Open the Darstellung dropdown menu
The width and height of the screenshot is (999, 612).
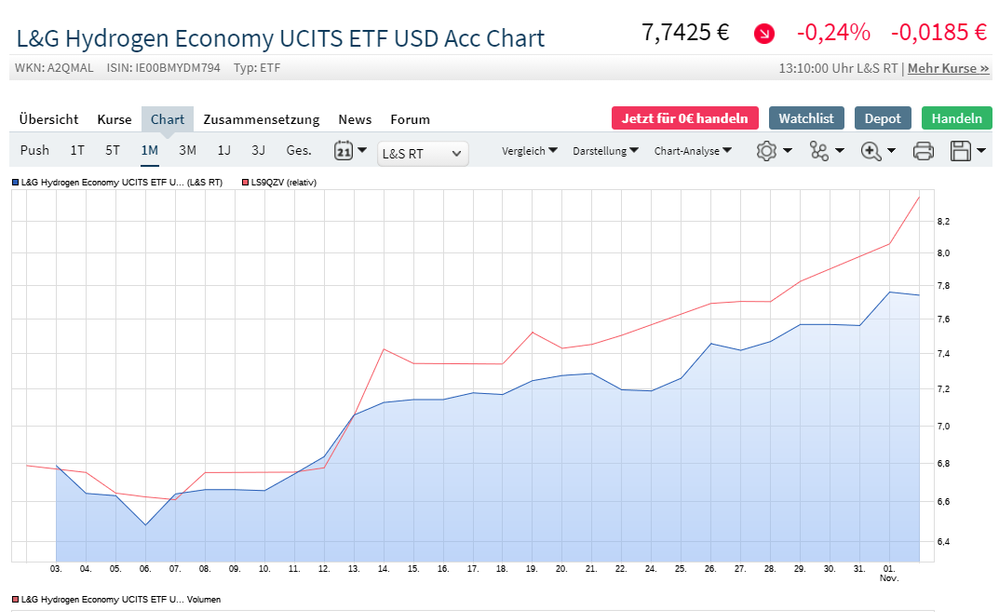tap(605, 151)
